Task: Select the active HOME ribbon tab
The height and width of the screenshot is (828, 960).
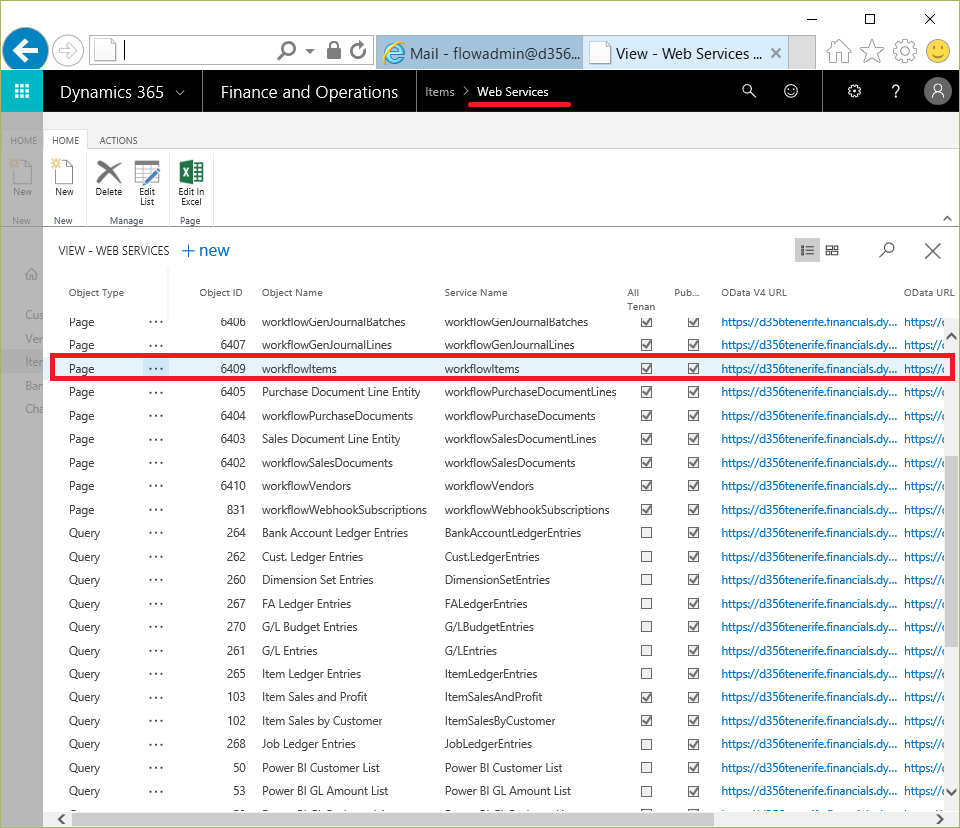Action: click(66, 140)
